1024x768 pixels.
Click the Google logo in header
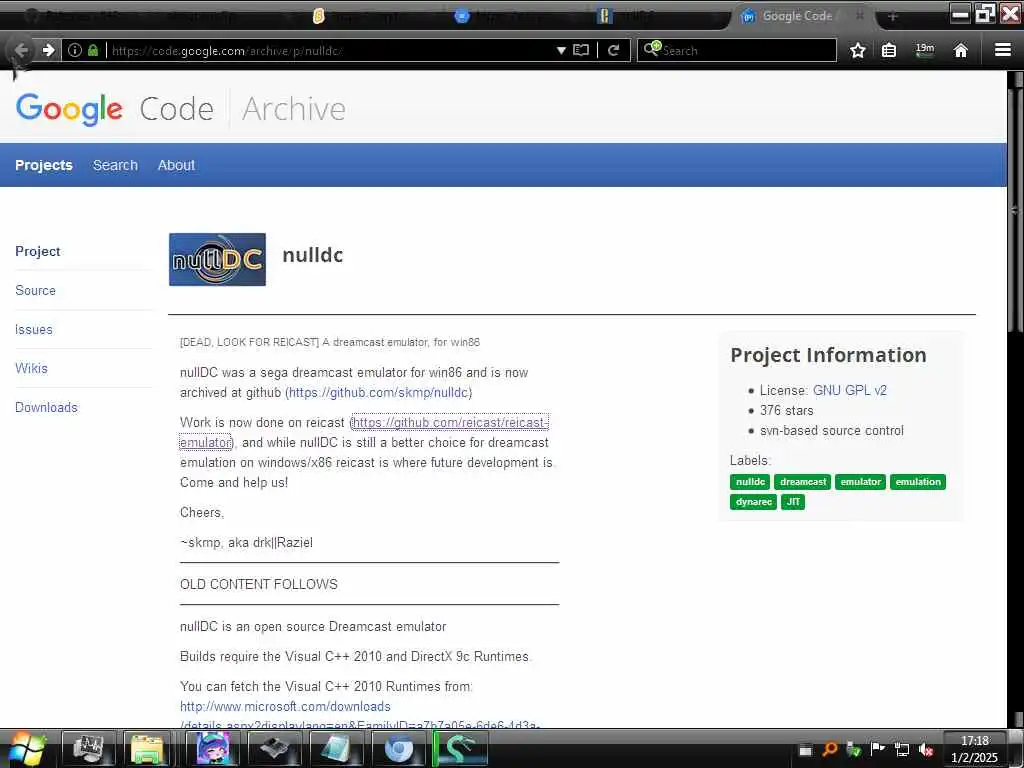coord(69,108)
